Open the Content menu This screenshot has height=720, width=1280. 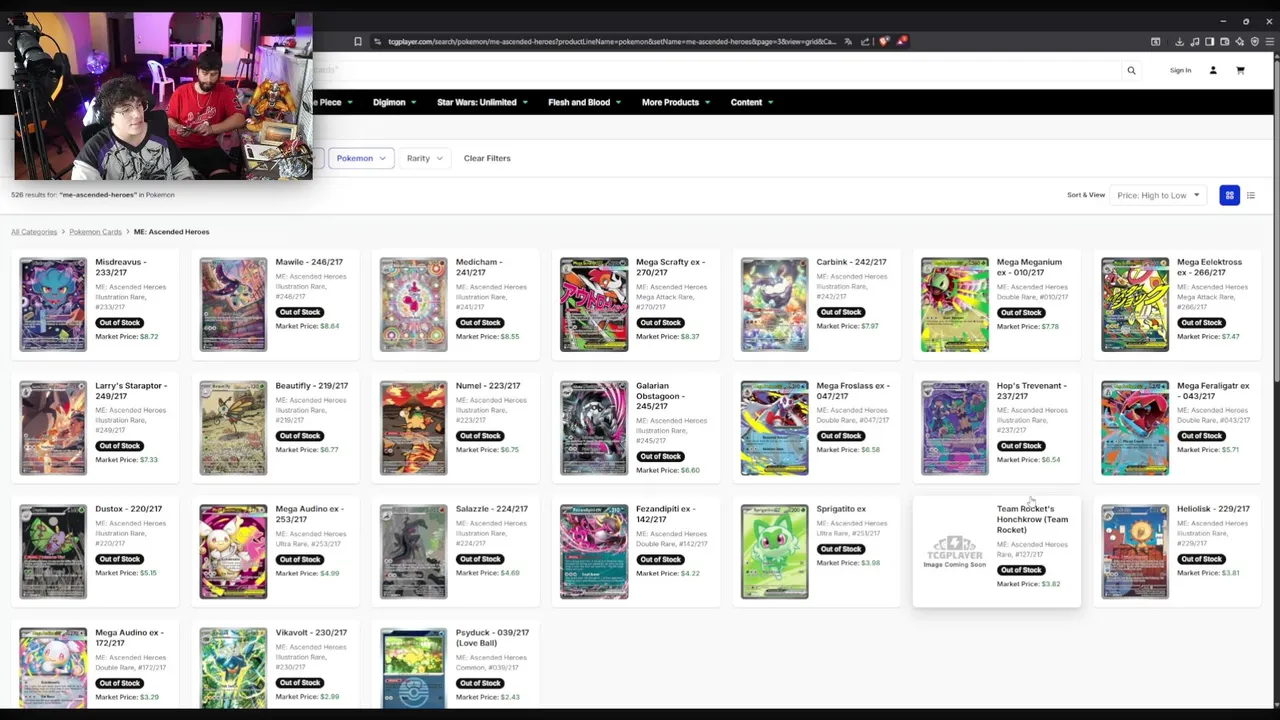pyautogui.click(x=751, y=102)
